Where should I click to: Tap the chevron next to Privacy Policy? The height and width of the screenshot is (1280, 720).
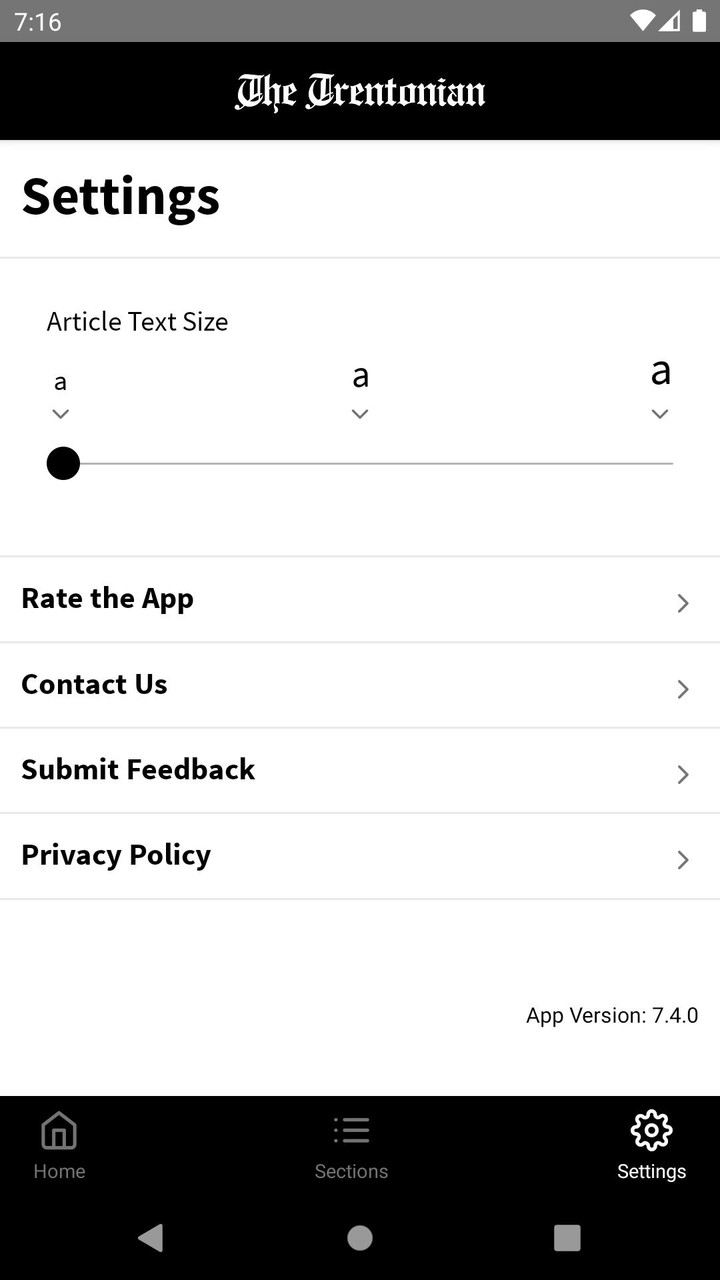pyautogui.click(x=683, y=860)
